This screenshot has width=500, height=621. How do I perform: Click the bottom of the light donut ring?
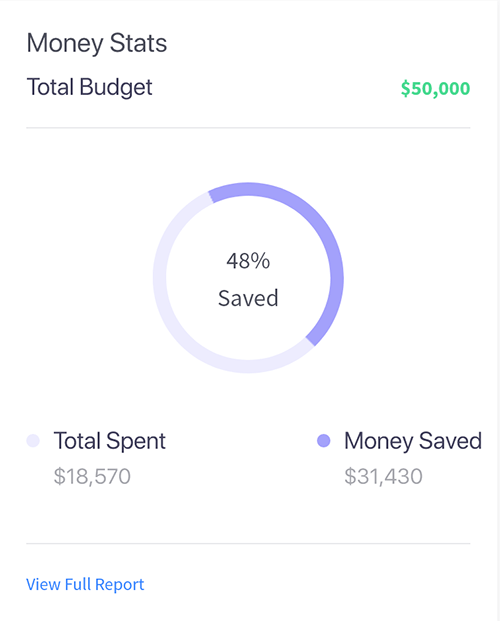click(248, 366)
